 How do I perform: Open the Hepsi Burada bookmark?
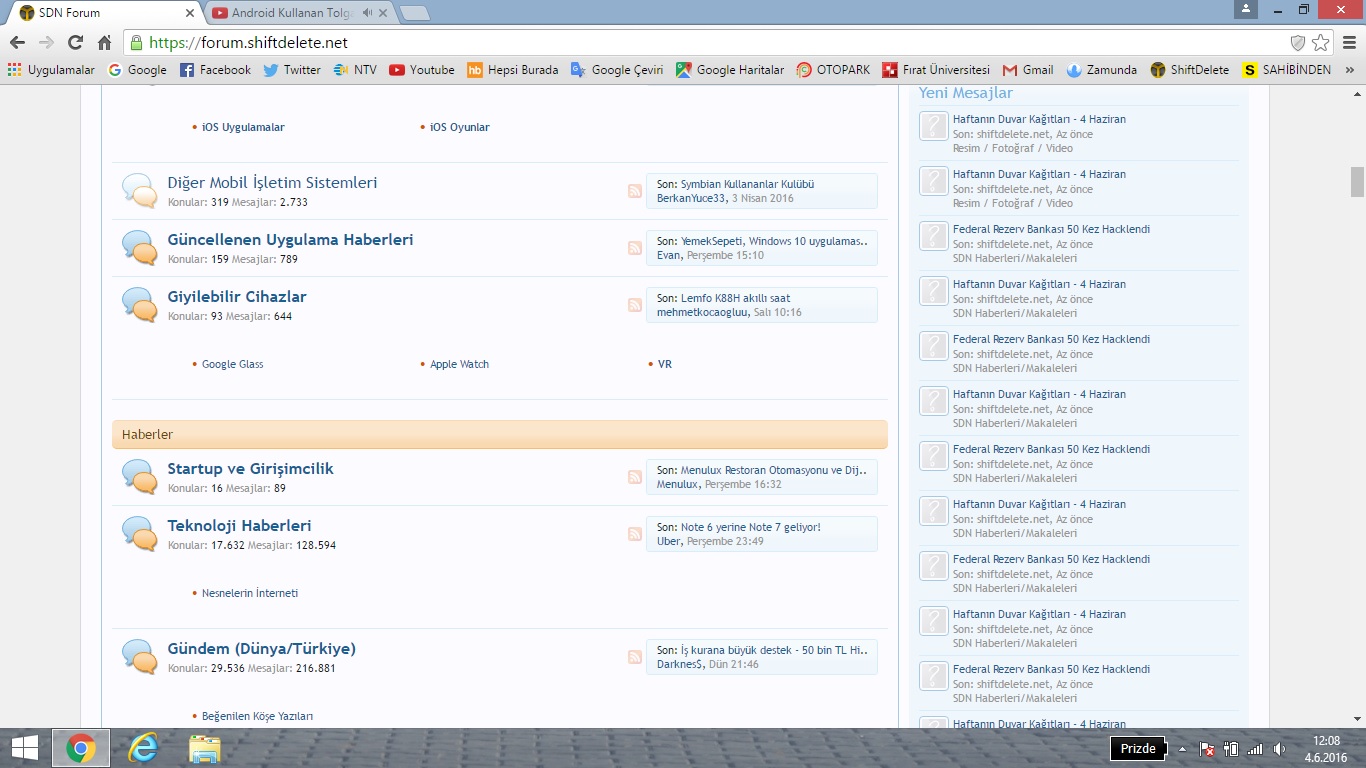pos(513,70)
